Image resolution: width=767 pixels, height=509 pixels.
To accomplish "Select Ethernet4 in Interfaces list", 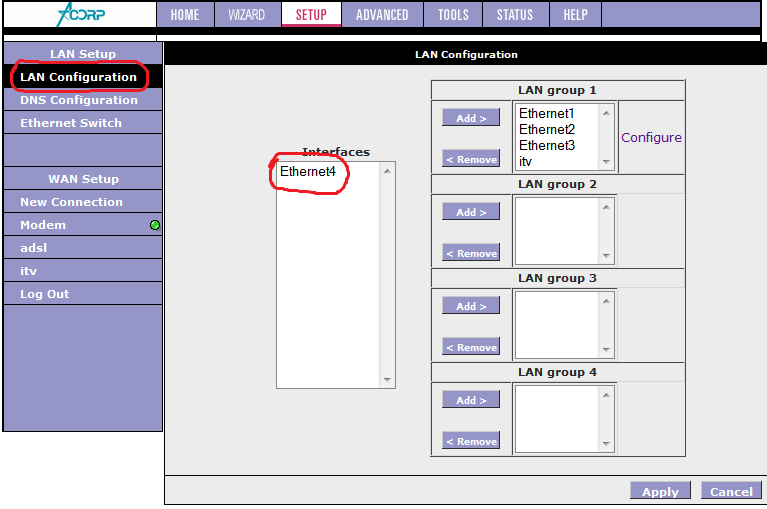I will tap(308, 172).
